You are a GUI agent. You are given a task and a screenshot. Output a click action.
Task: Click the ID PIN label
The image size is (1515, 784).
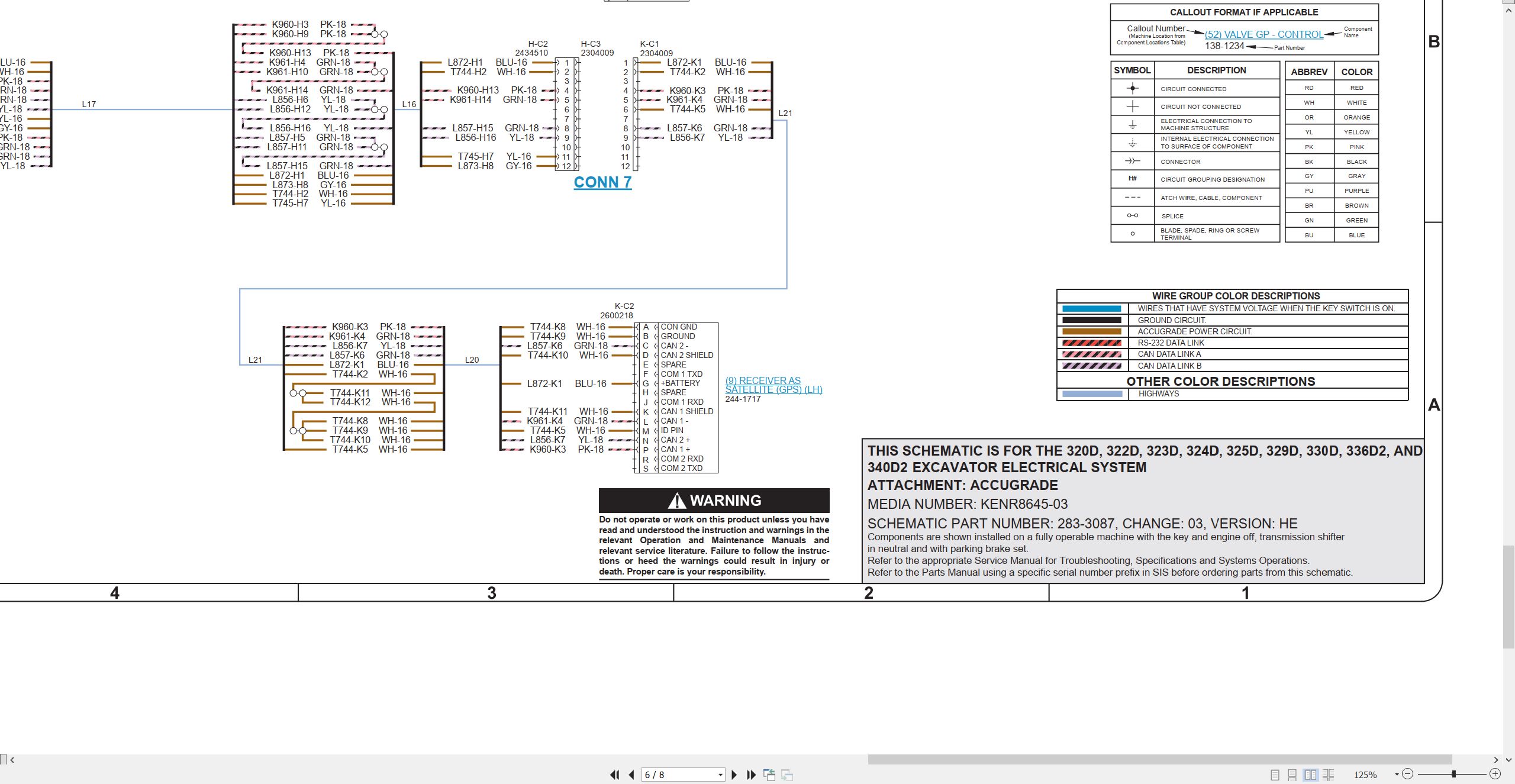672,430
